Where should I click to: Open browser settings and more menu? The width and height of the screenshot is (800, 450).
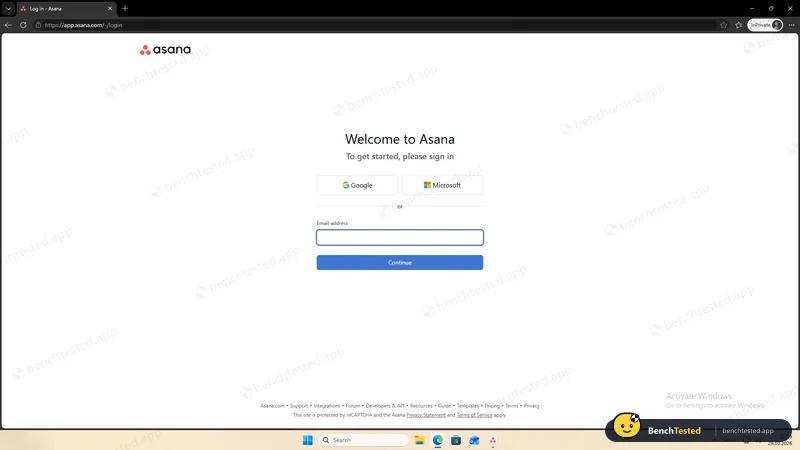(x=791, y=25)
